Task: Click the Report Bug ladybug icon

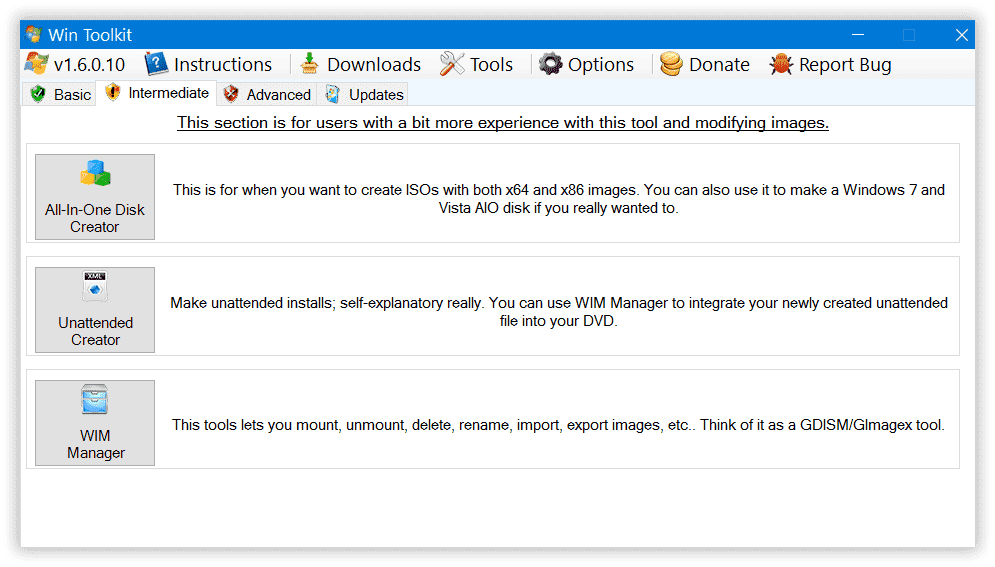Action: click(x=781, y=64)
